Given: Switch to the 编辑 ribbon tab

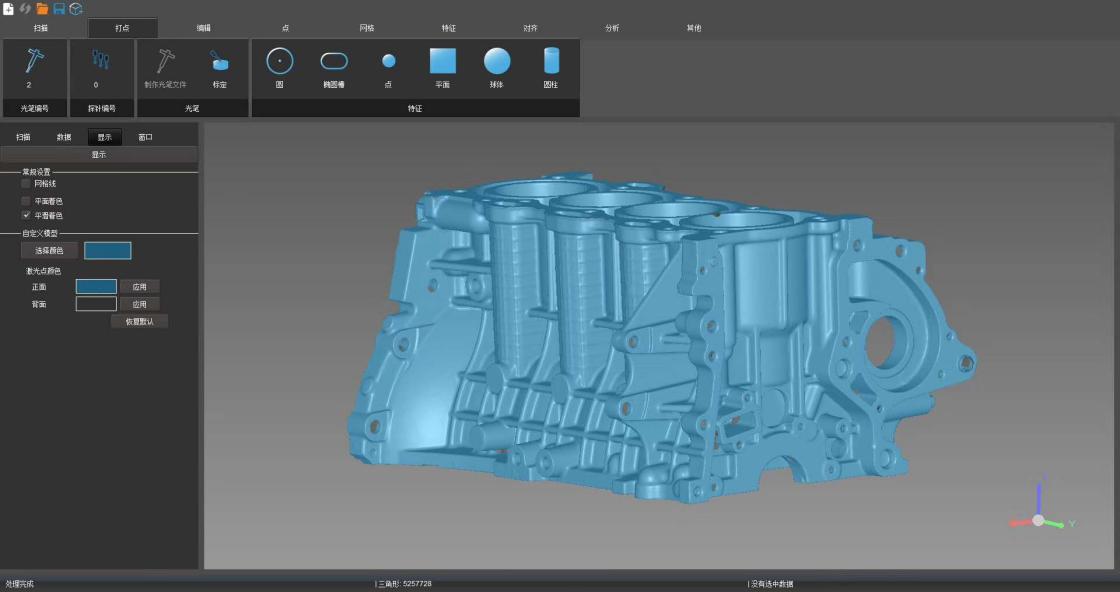Looking at the screenshot, I should 204,28.
